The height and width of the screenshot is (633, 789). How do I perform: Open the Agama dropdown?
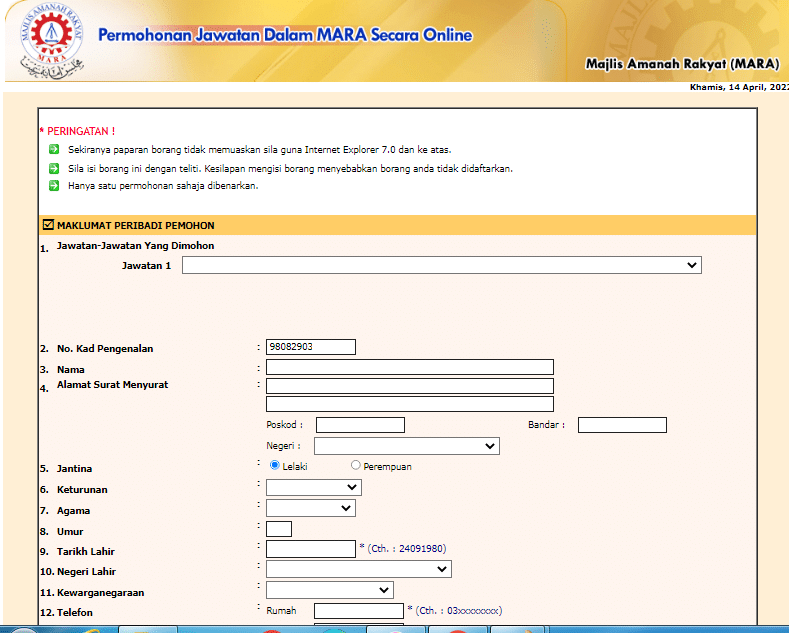click(311, 508)
